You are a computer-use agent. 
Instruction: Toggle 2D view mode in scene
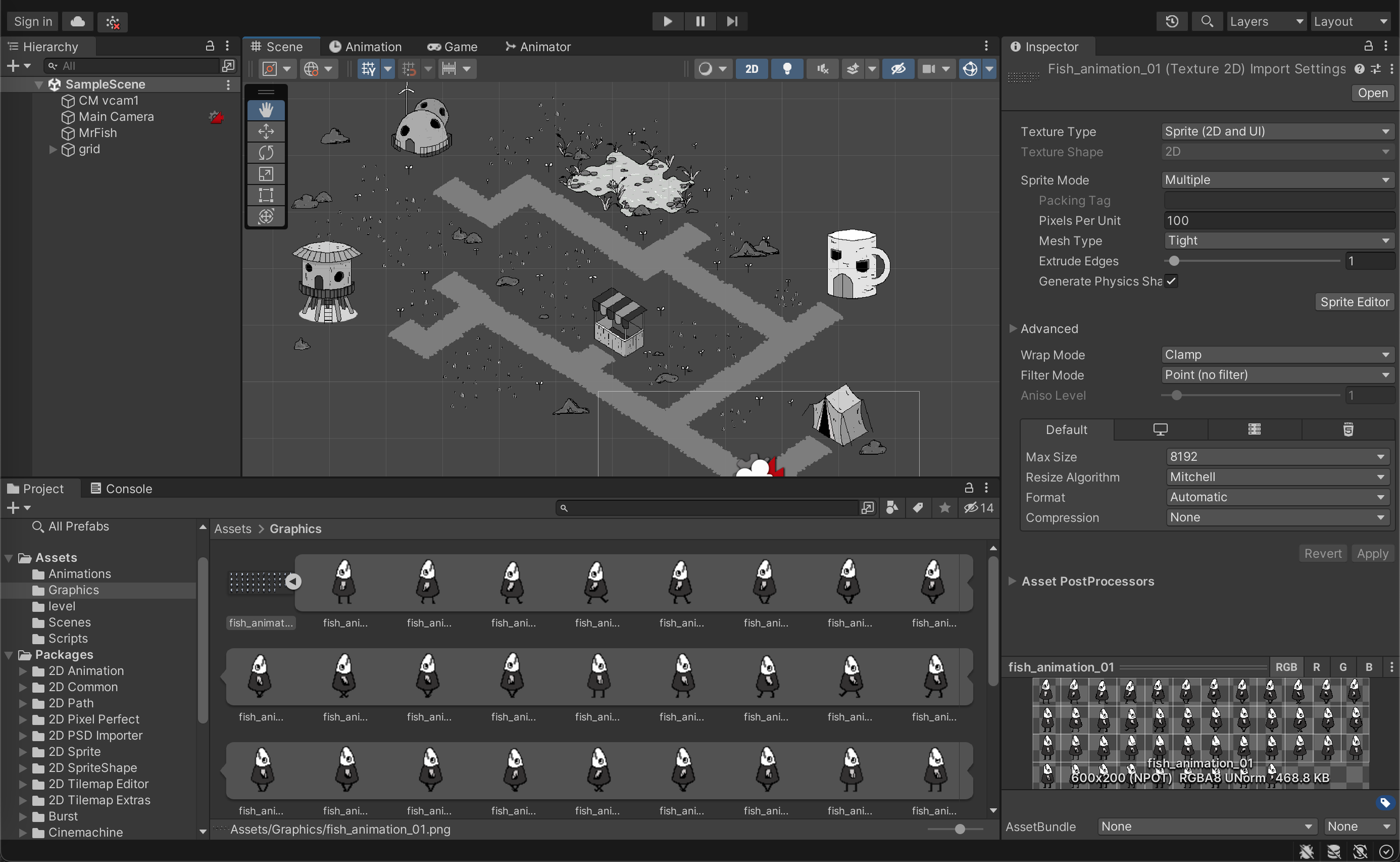tap(752, 68)
